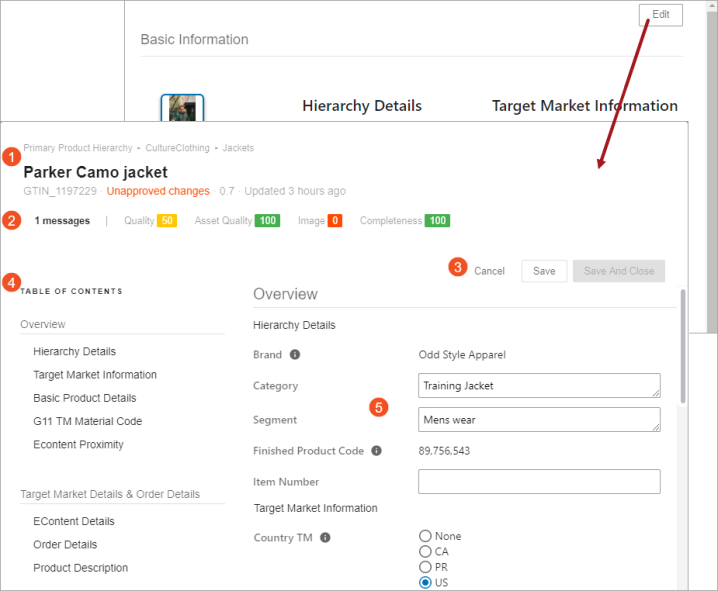
Task: Click the Asset Quality 100 badge
Action: [x=267, y=221]
